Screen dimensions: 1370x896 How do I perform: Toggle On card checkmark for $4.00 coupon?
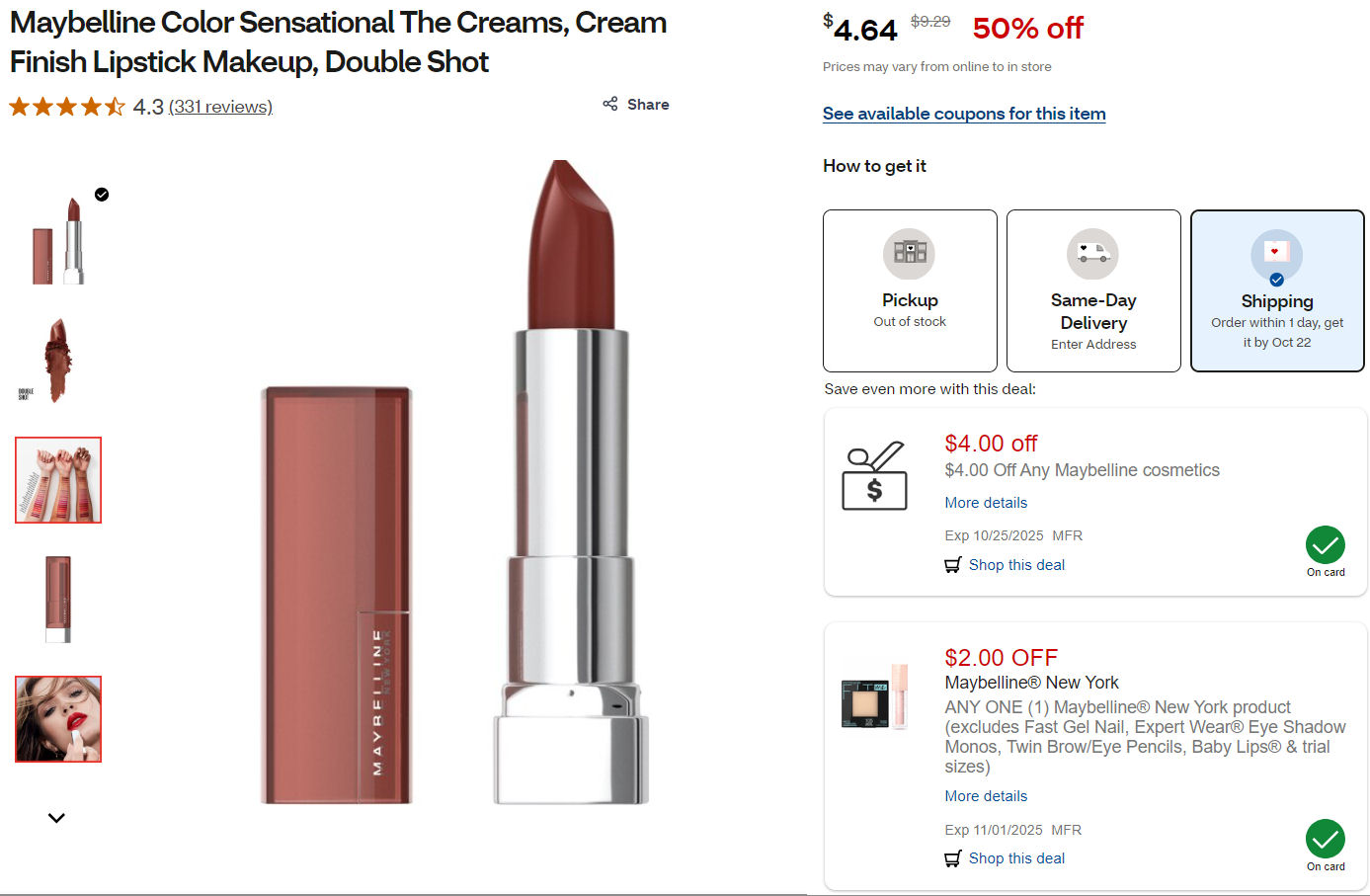coord(1325,545)
